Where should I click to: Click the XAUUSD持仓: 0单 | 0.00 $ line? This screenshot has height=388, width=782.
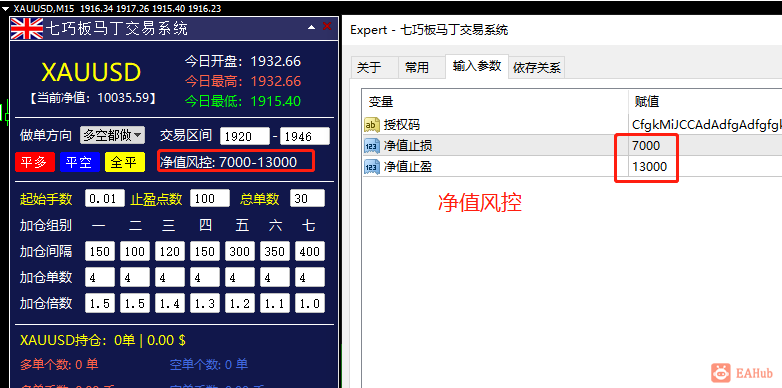(x=103, y=341)
